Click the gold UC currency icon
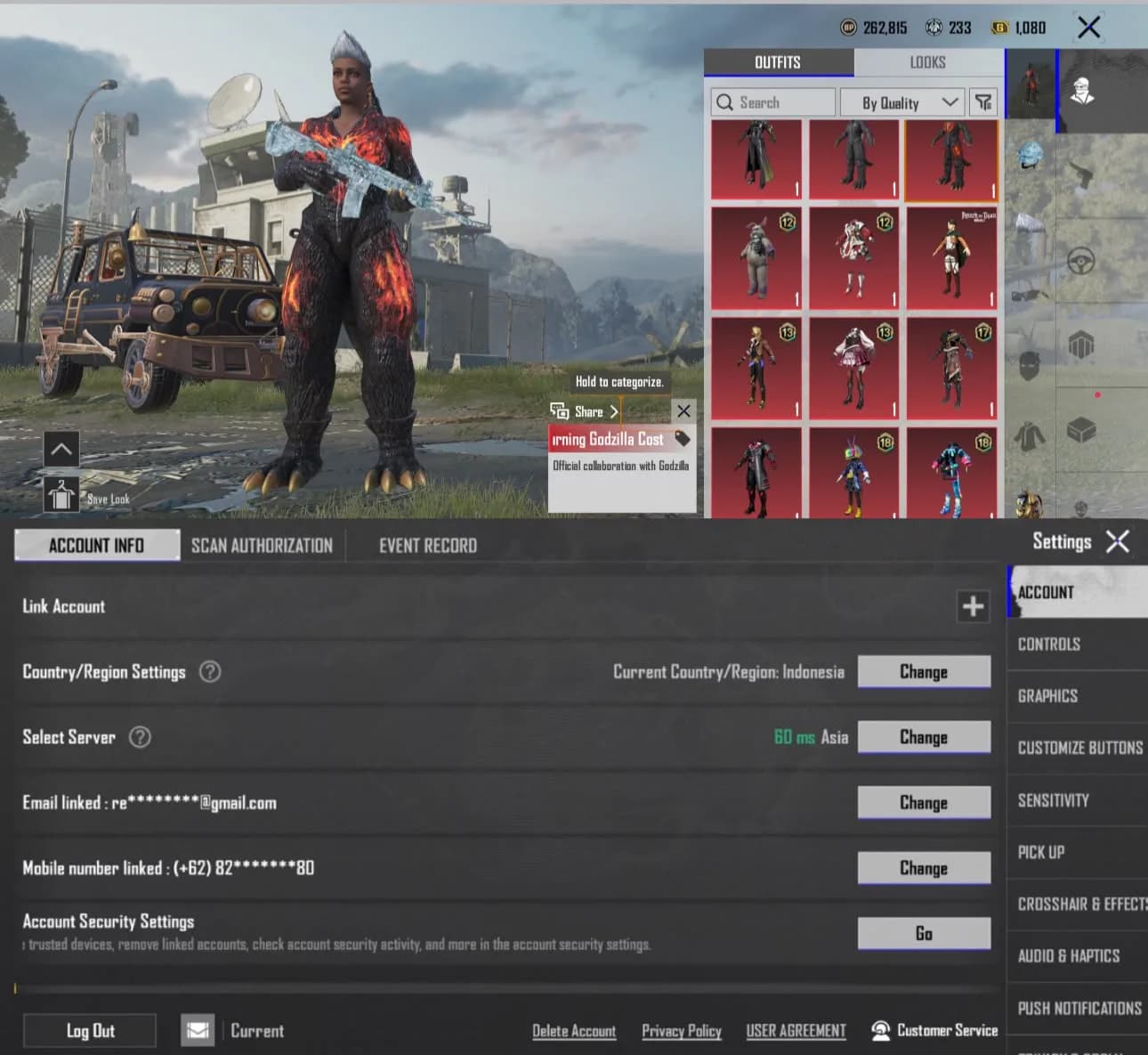The image size is (1148, 1055). tap(1000, 28)
